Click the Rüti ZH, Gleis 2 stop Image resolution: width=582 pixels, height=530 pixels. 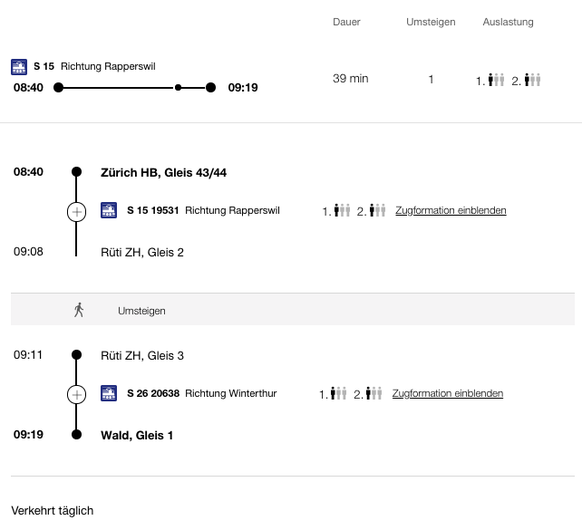[142, 252]
